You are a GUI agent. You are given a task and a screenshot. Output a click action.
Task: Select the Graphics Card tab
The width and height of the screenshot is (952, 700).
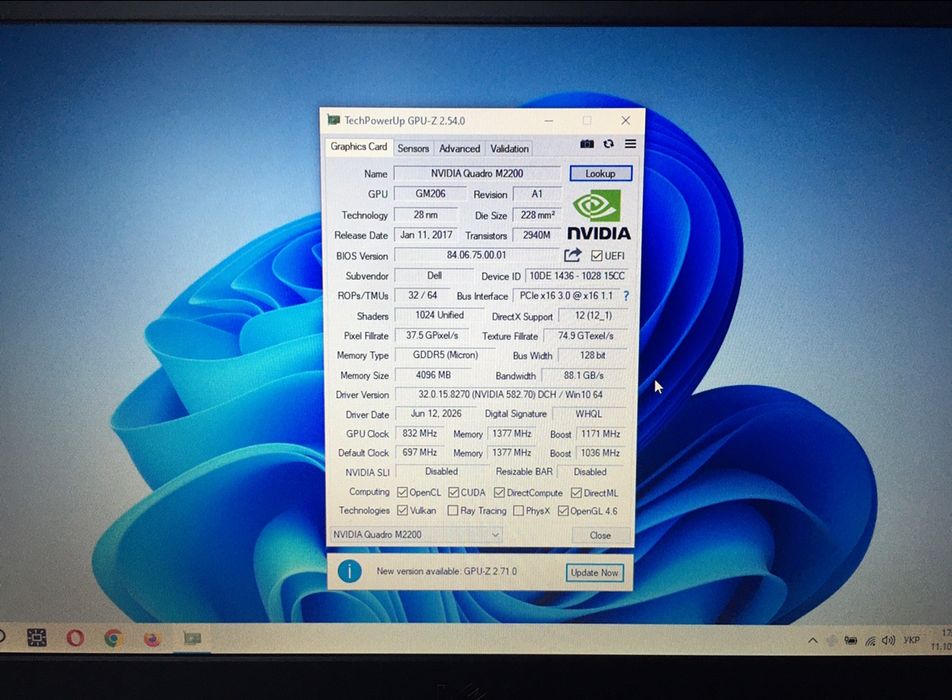[358, 146]
